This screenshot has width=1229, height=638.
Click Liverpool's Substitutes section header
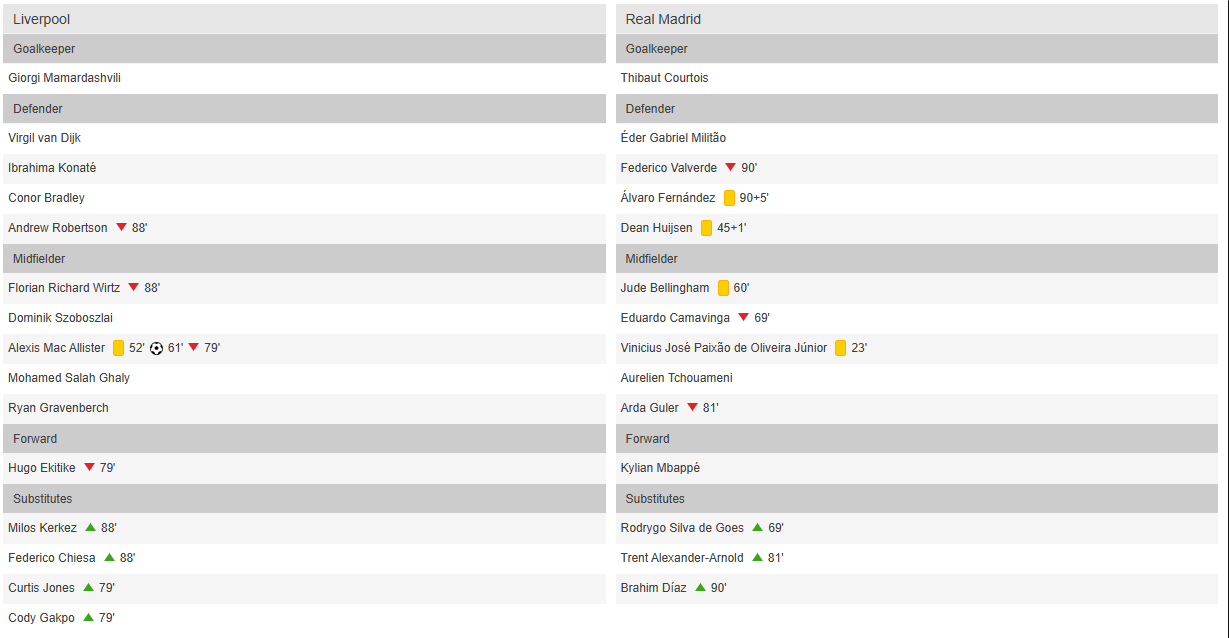point(42,498)
